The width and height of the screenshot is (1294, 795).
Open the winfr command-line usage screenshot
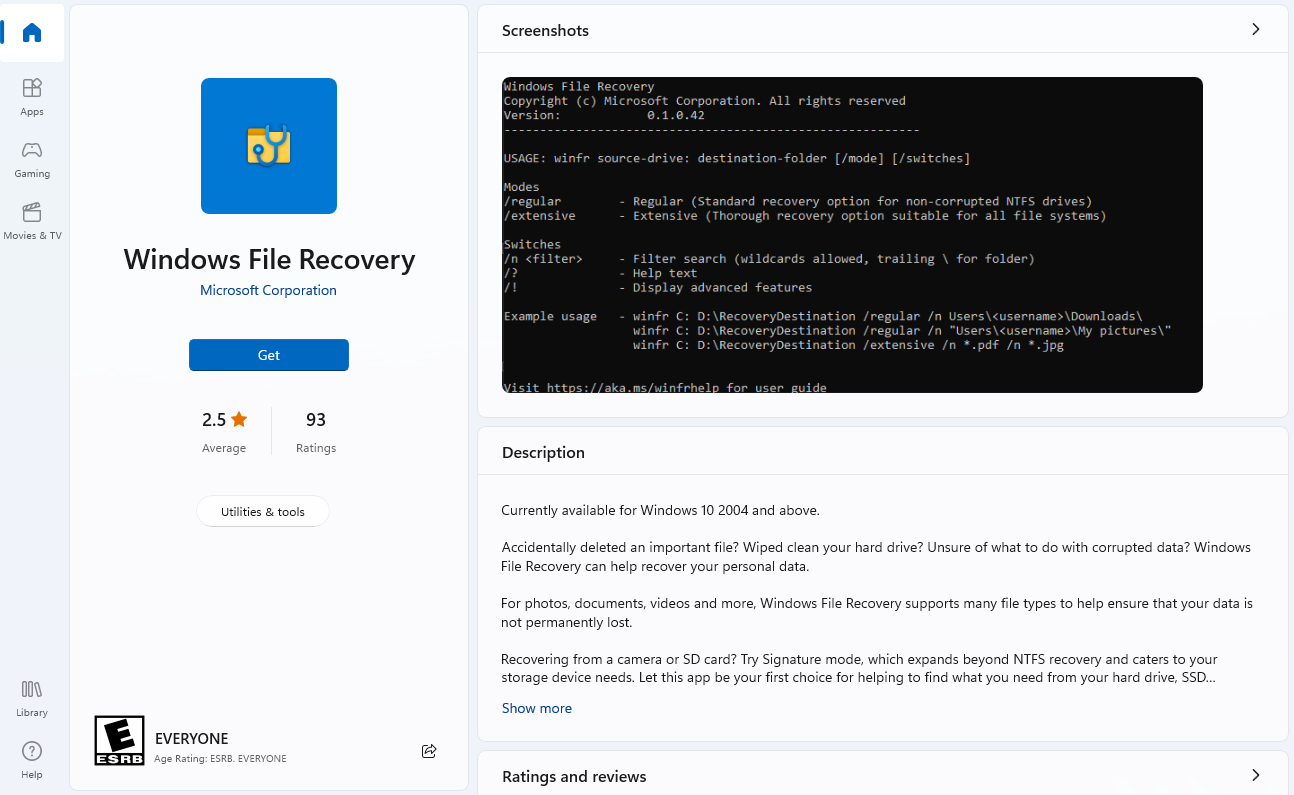(851, 234)
